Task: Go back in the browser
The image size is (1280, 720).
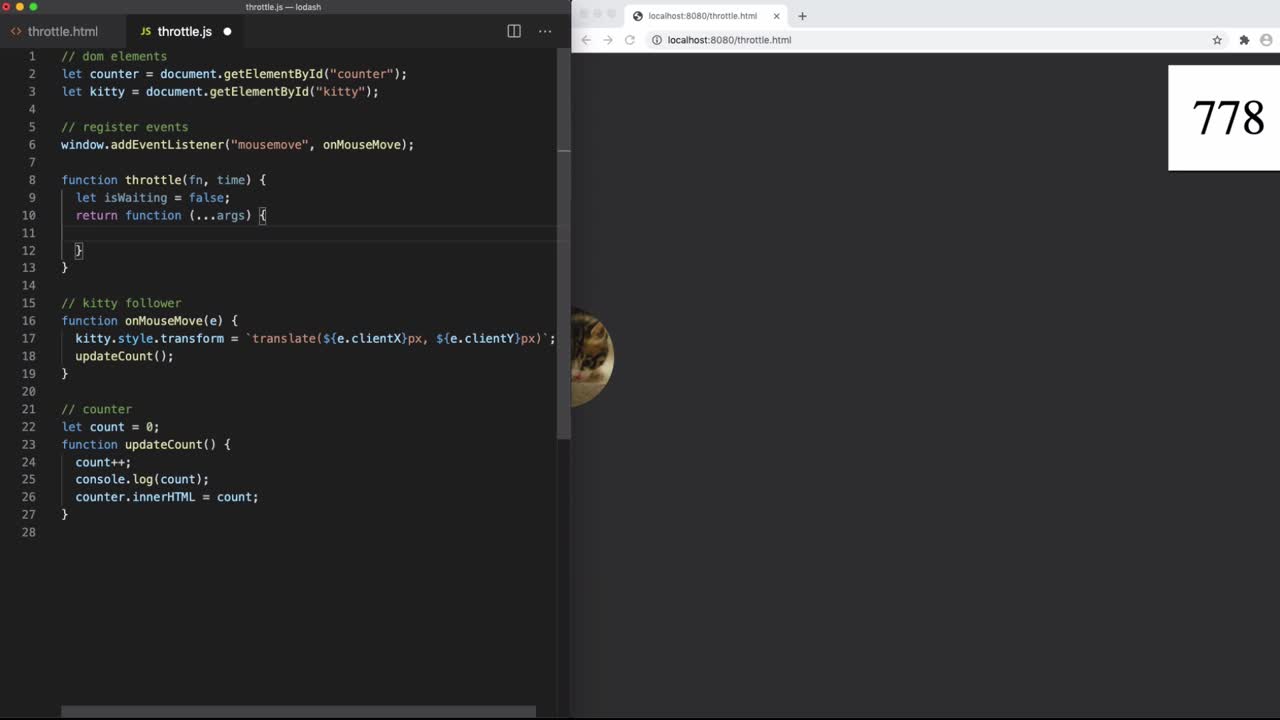Action: point(586,40)
